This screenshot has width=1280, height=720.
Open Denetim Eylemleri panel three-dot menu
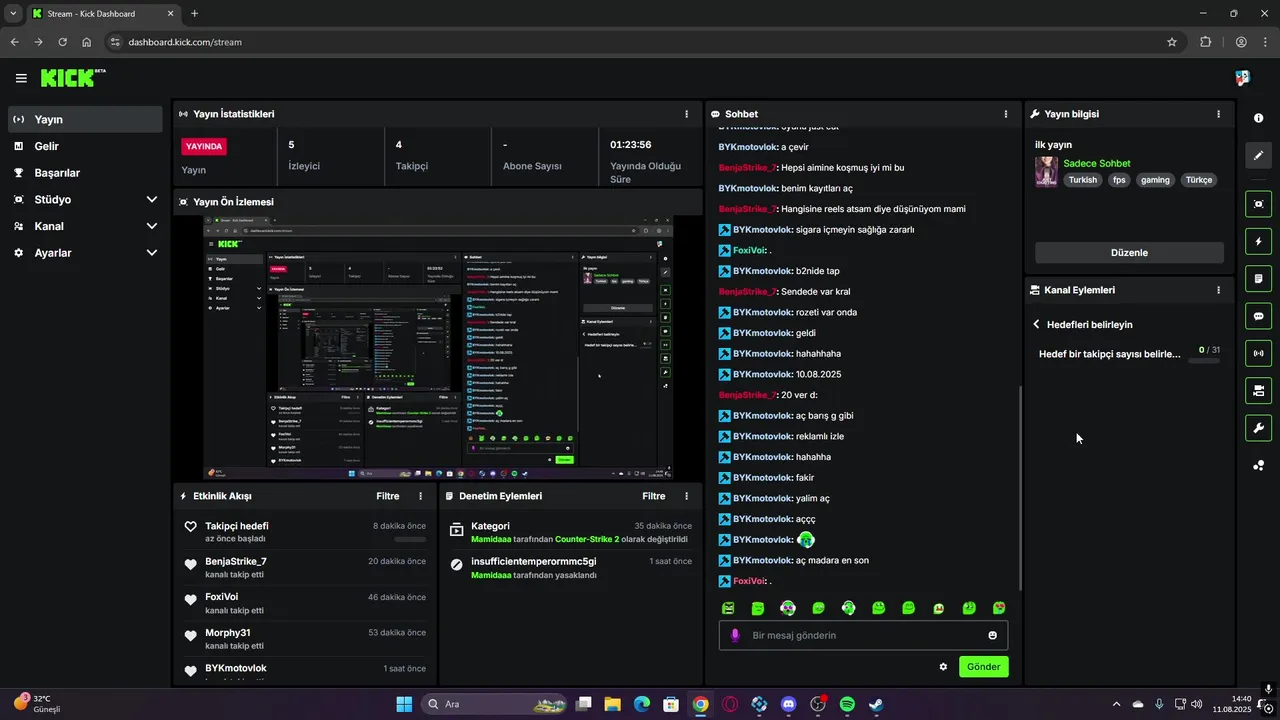(x=686, y=496)
